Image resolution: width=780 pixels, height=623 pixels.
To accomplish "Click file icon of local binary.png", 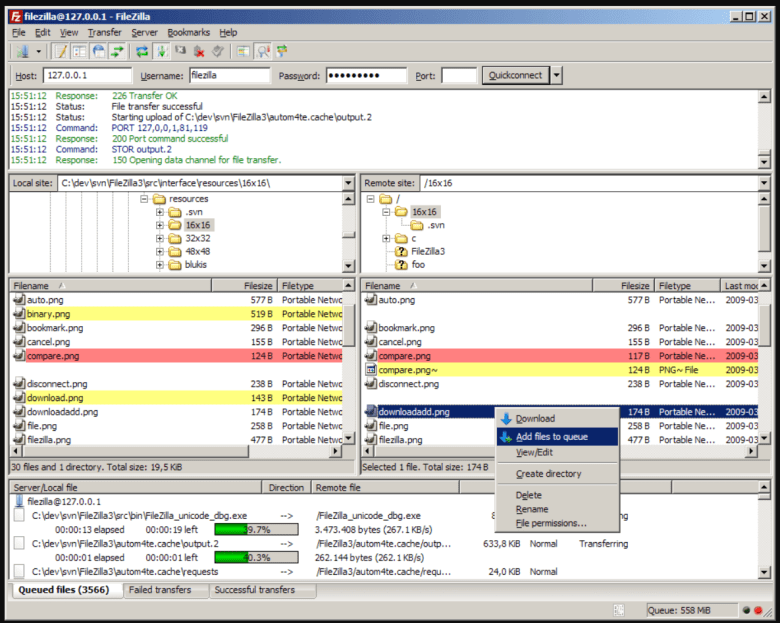I will (19, 313).
